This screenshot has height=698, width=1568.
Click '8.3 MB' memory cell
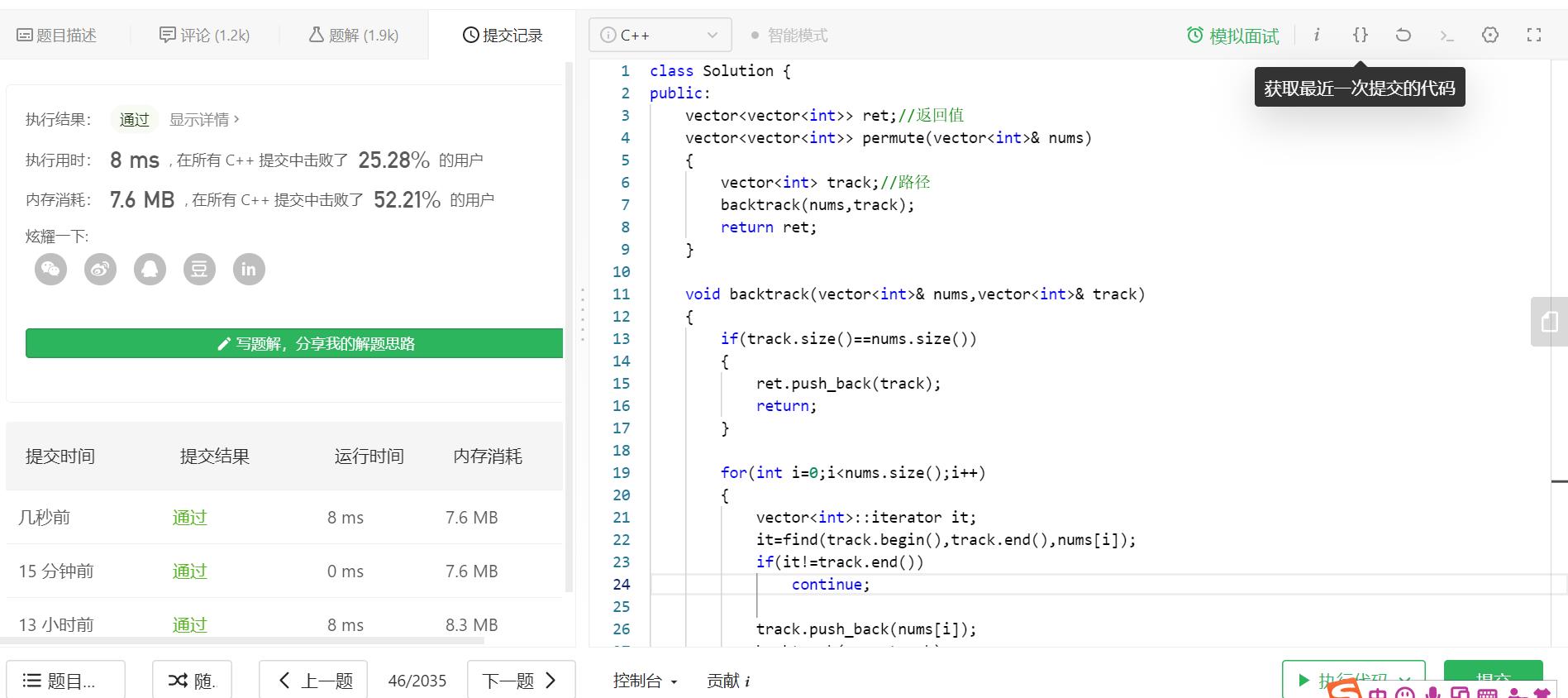point(472,625)
